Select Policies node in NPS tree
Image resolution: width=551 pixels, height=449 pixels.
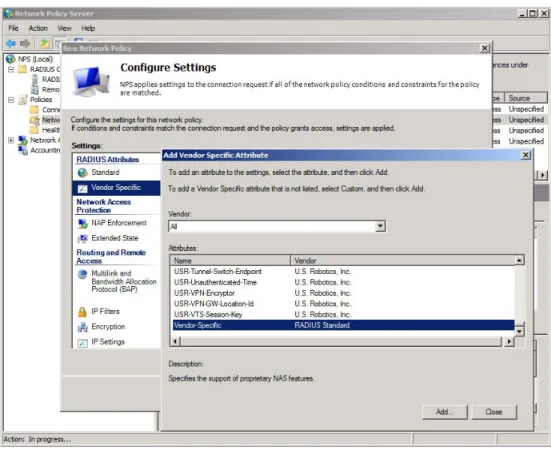(41, 99)
